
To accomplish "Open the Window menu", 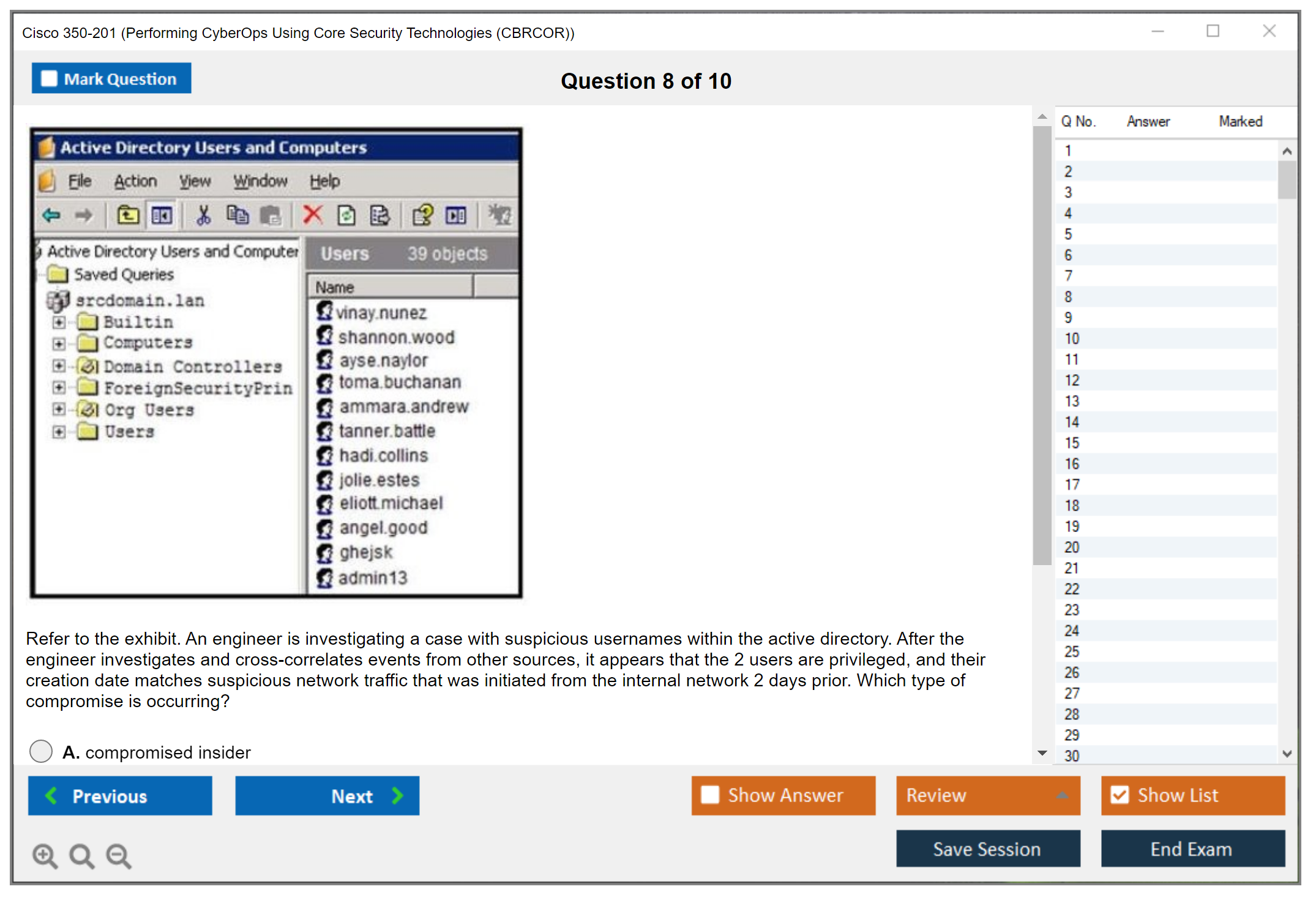I will pos(260,181).
